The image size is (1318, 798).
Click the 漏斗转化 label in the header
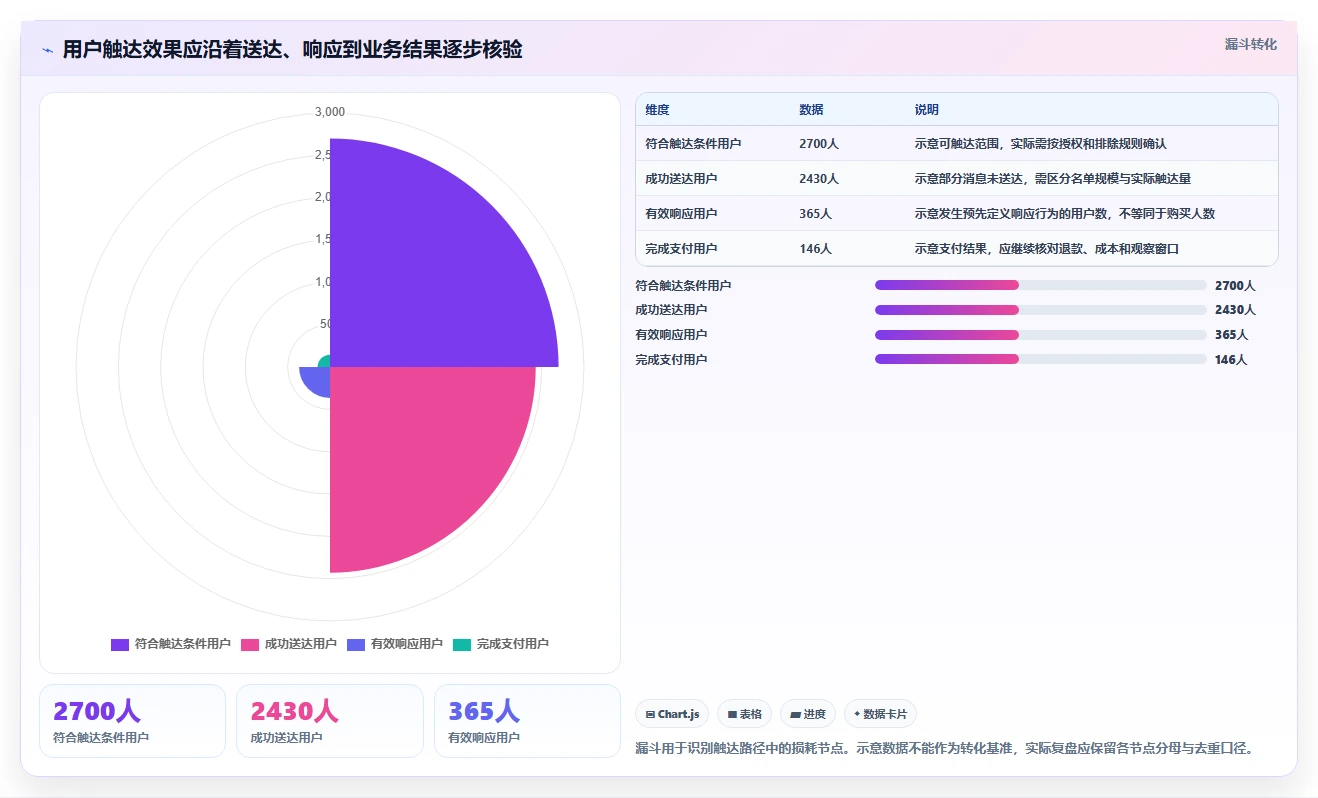pyautogui.click(x=1250, y=44)
